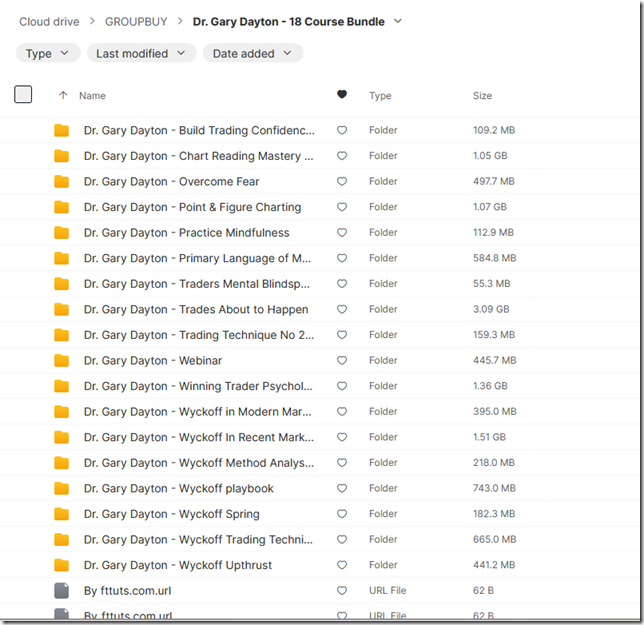Toggle the heart on Wyckoff Method Analys... folder
This screenshot has width=644, height=625.
tap(342, 462)
